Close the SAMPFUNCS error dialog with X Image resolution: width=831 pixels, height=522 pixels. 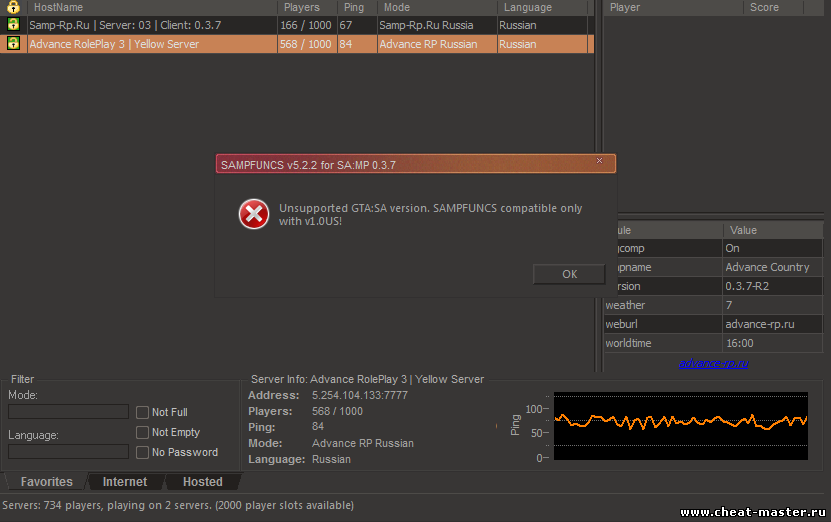[599, 160]
